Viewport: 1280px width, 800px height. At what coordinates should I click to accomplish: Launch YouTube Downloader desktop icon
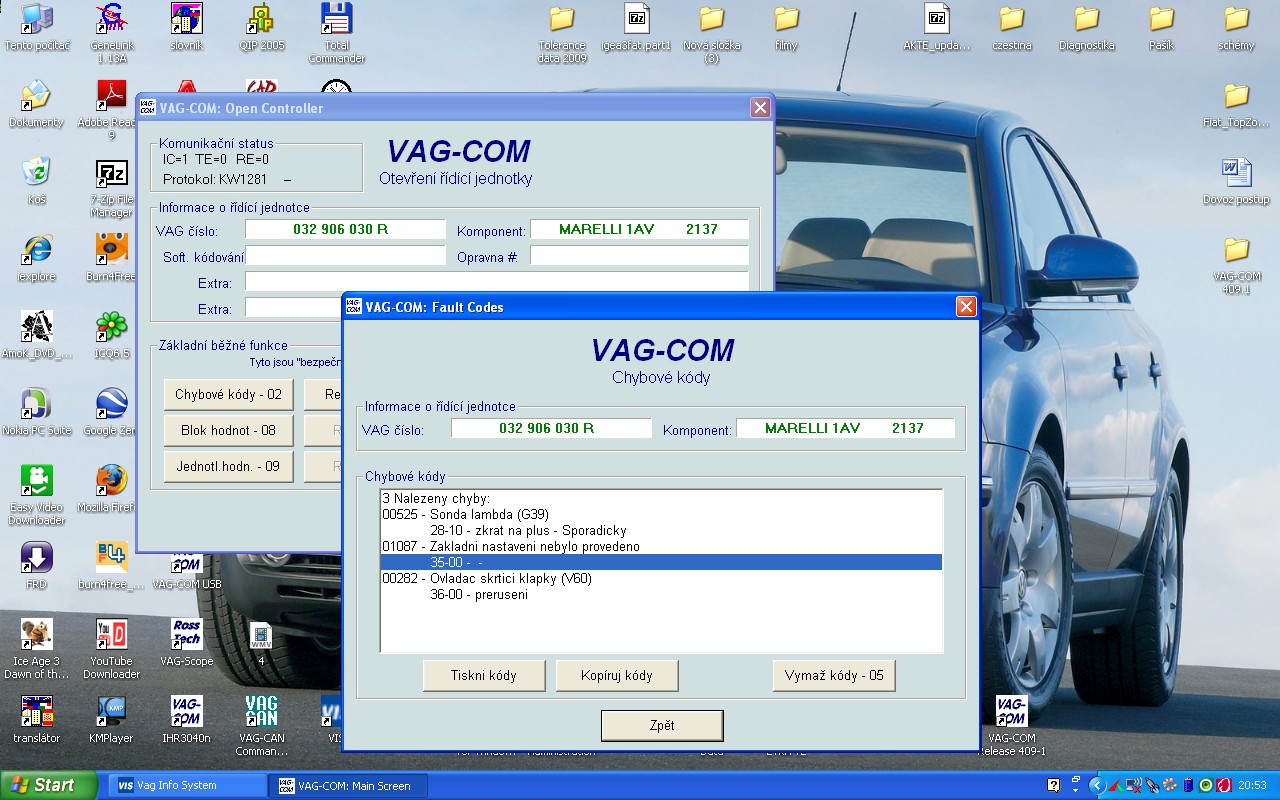coord(111,648)
